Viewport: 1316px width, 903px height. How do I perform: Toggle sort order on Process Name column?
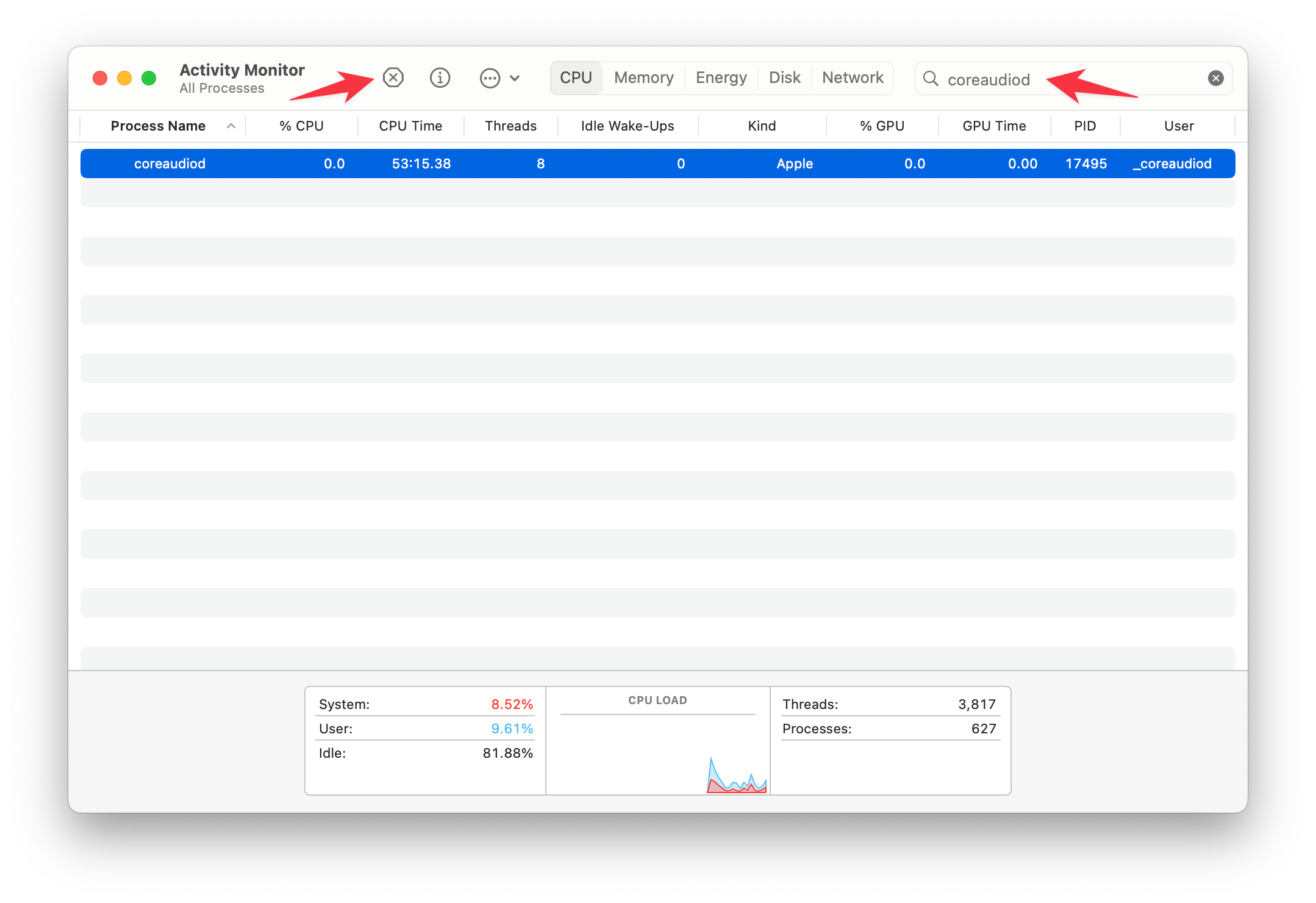coord(158,126)
